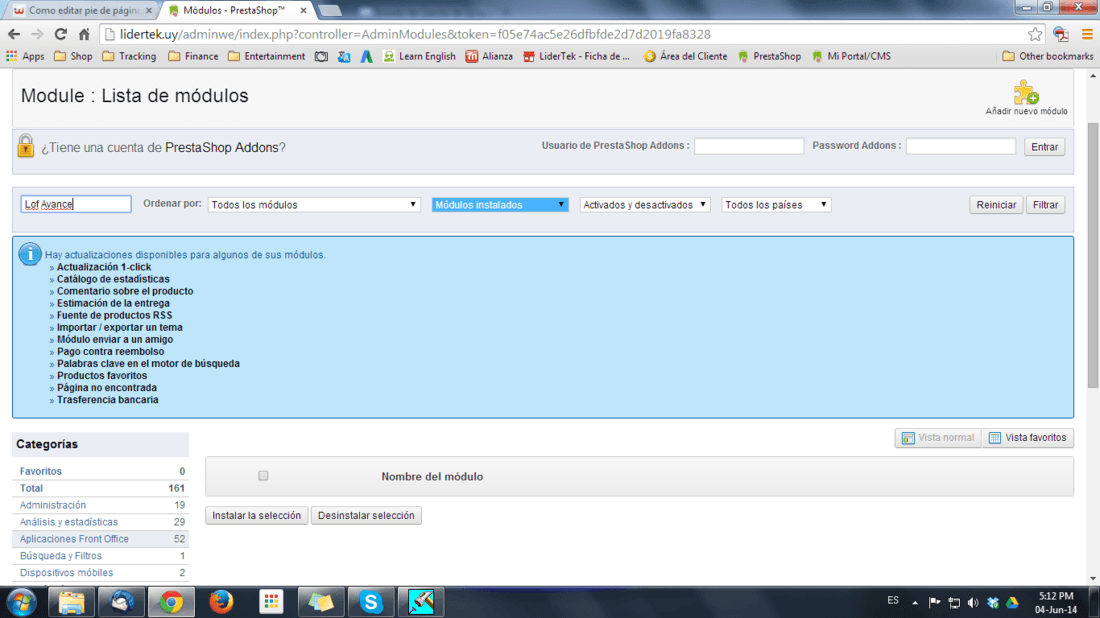Open the Productos favoritos link

[102, 375]
